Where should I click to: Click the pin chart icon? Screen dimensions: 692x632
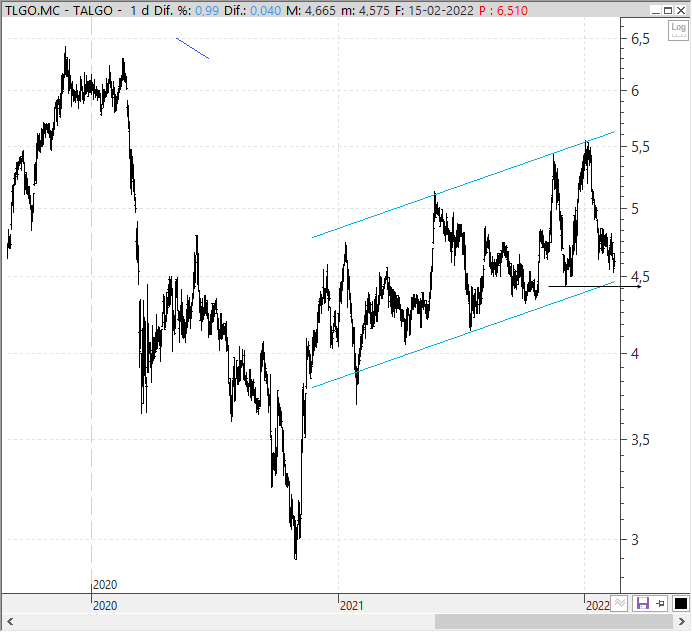(661, 603)
